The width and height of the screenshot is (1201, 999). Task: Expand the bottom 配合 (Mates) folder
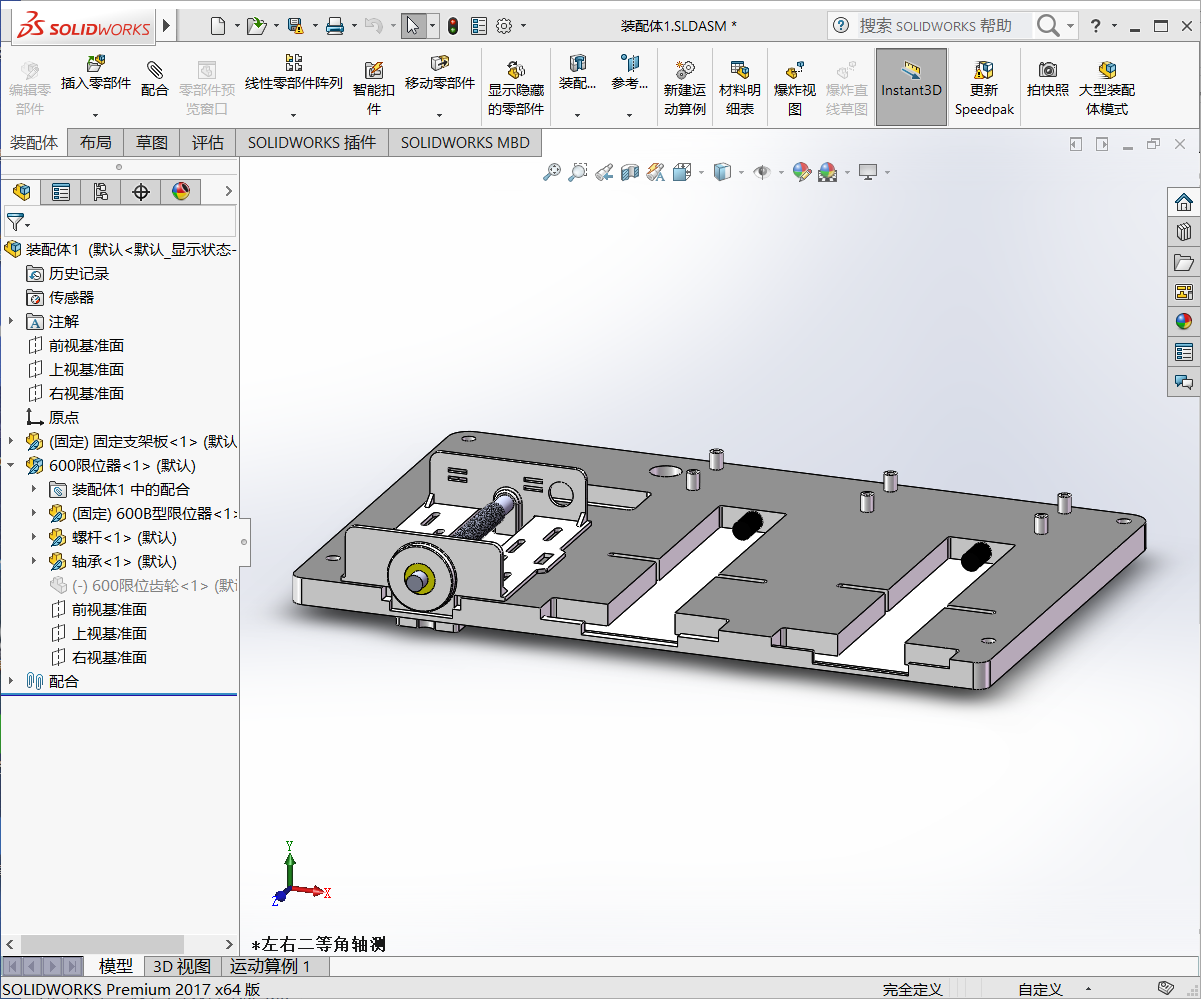pos(11,681)
